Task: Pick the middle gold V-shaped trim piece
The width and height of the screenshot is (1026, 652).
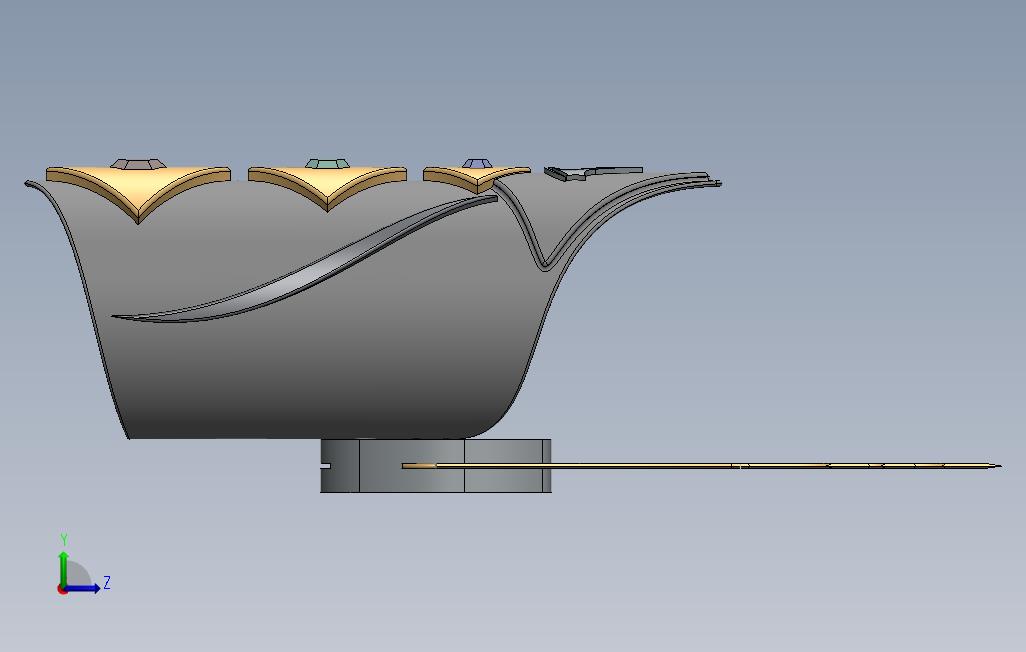Action: click(x=327, y=189)
